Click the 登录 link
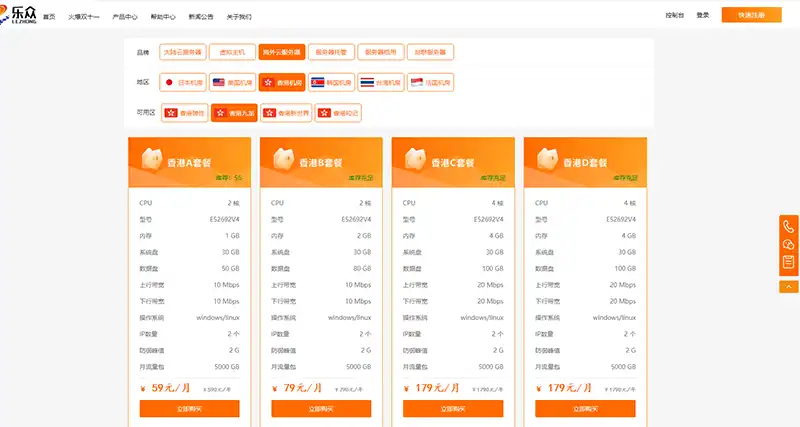This screenshot has width=800, height=427. pos(703,15)
